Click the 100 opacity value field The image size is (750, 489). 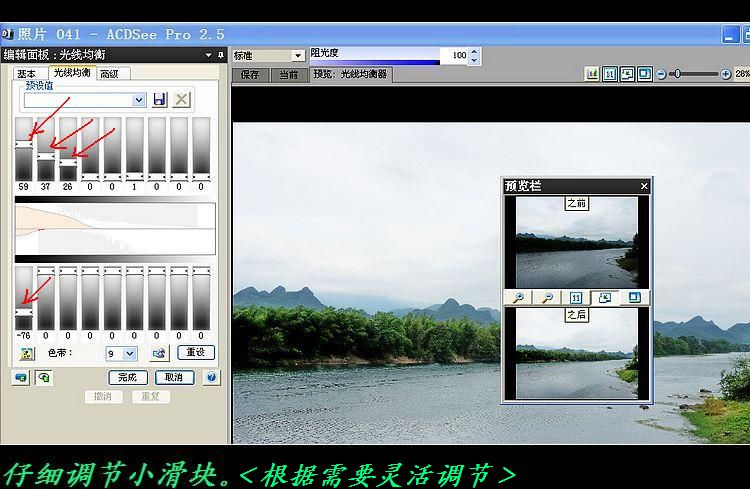(454, 56)
